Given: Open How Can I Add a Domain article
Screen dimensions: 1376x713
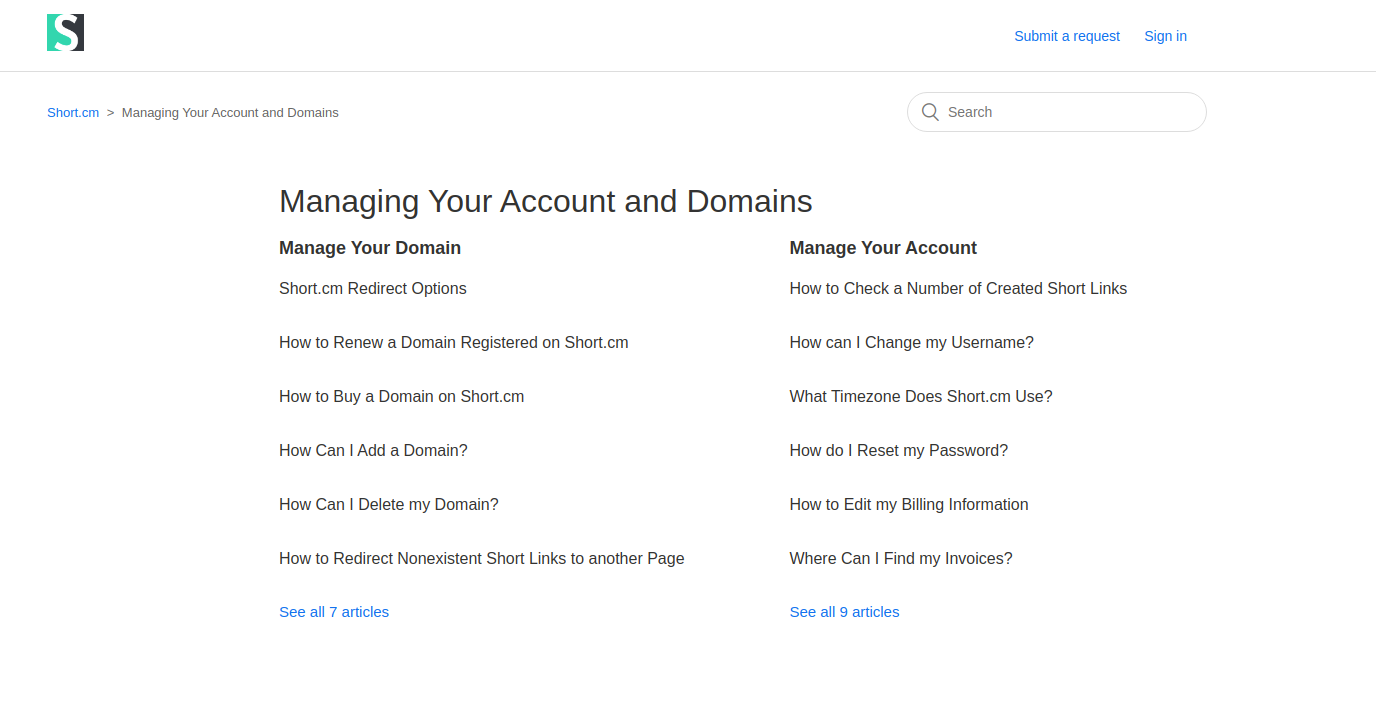Looking at the screenshot, I should click(x=373, y=450).
